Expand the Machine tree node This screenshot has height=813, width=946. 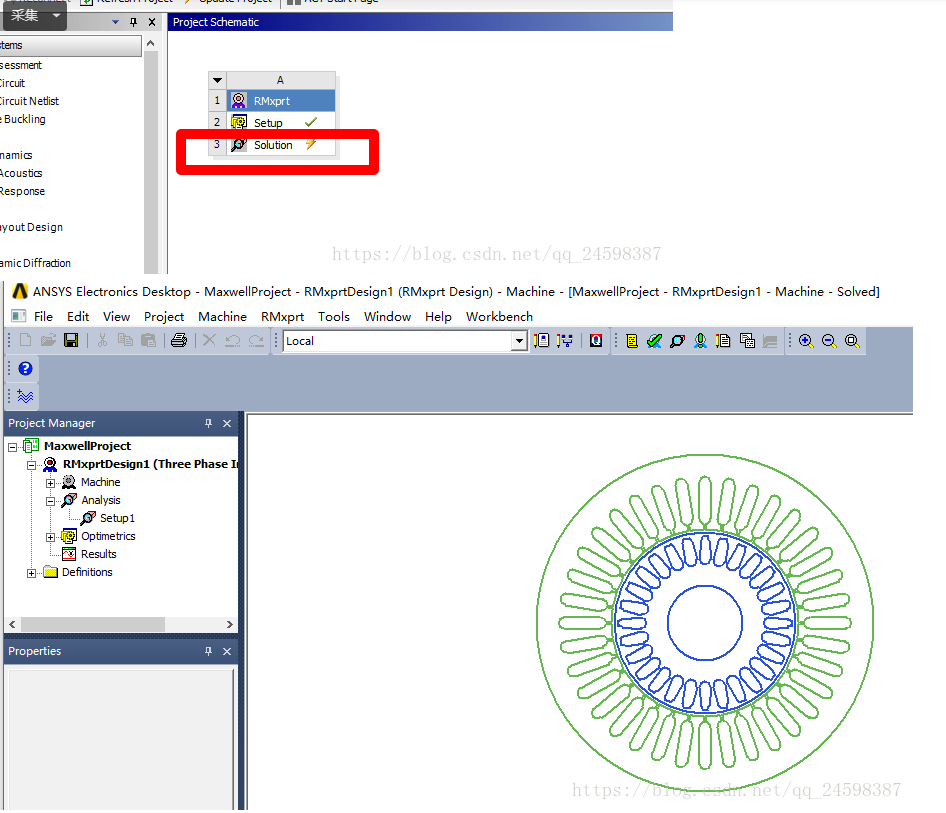point(50,481)
